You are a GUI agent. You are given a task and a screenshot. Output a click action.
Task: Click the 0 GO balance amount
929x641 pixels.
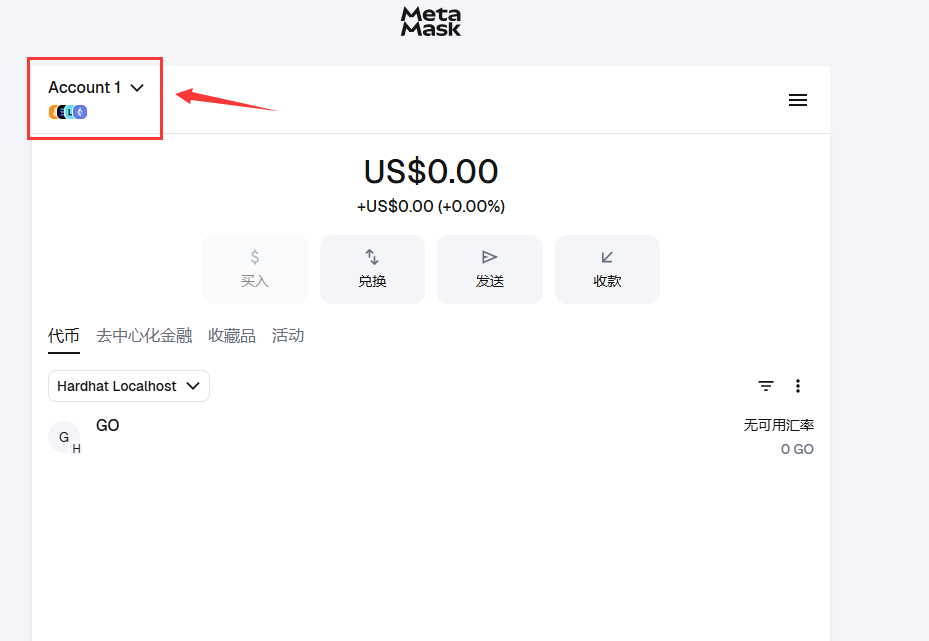coord(797,449)
